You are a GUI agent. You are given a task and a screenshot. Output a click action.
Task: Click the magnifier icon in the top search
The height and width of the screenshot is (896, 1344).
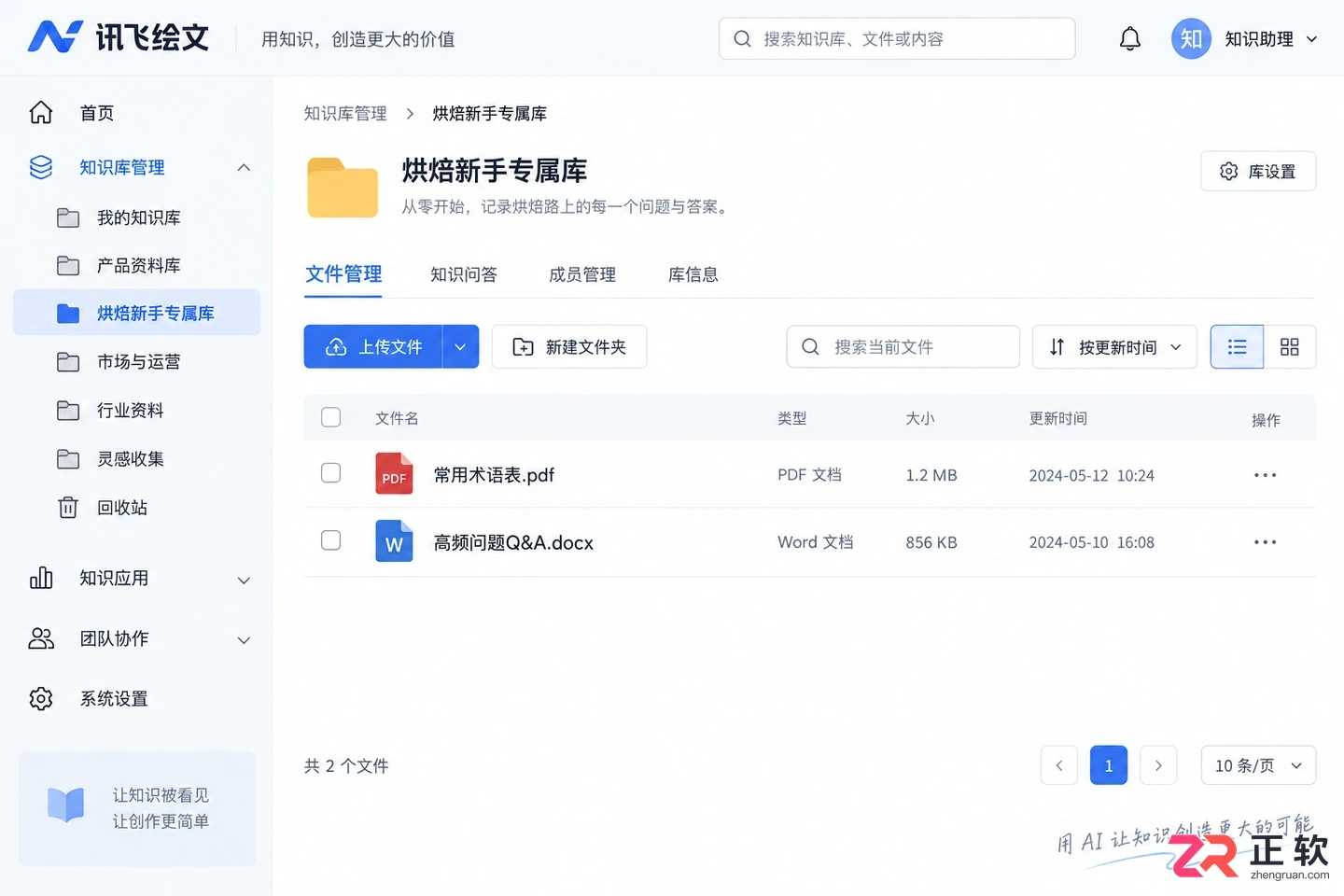743,38
